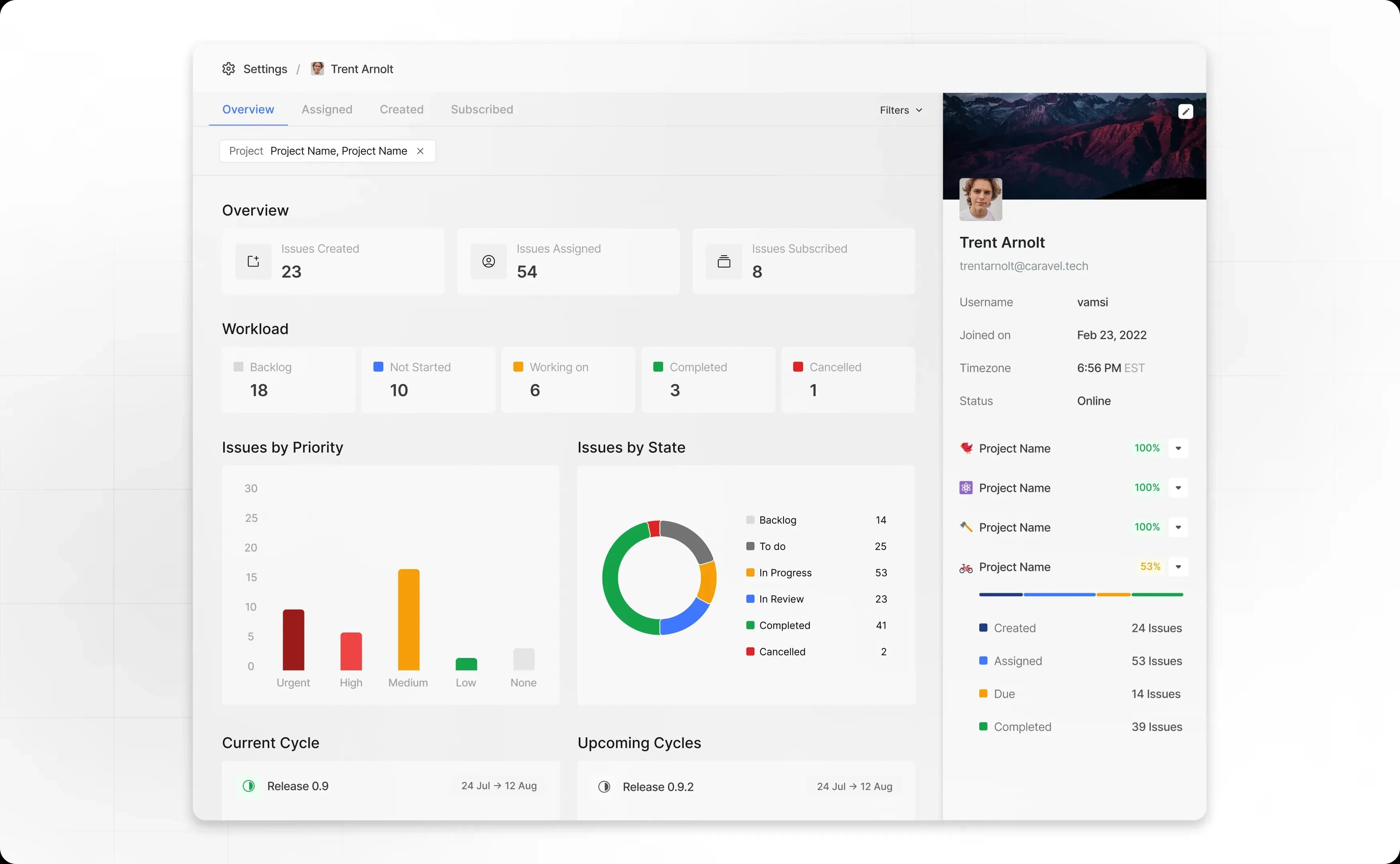Expand the first Project Name at 100%
1400x864 pixels.
pos(1178,448)
